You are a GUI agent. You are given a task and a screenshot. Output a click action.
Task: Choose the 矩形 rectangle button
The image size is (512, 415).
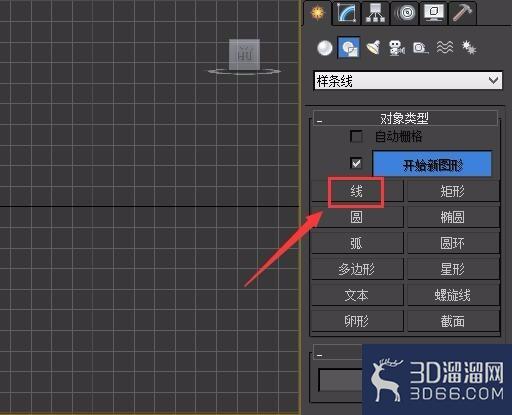point(453,191)
